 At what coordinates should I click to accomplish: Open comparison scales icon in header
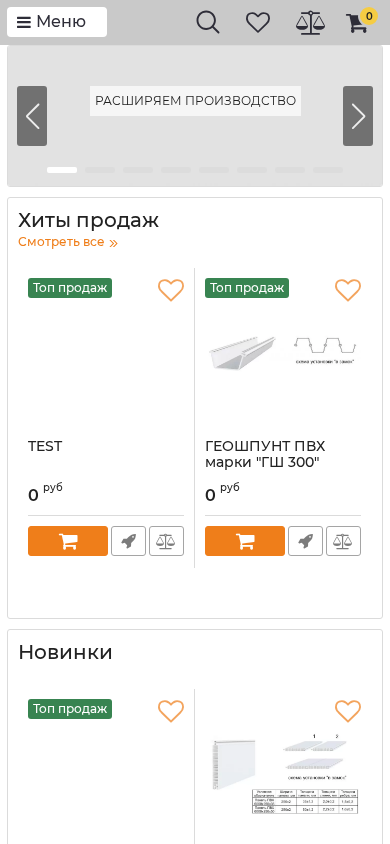310,23
